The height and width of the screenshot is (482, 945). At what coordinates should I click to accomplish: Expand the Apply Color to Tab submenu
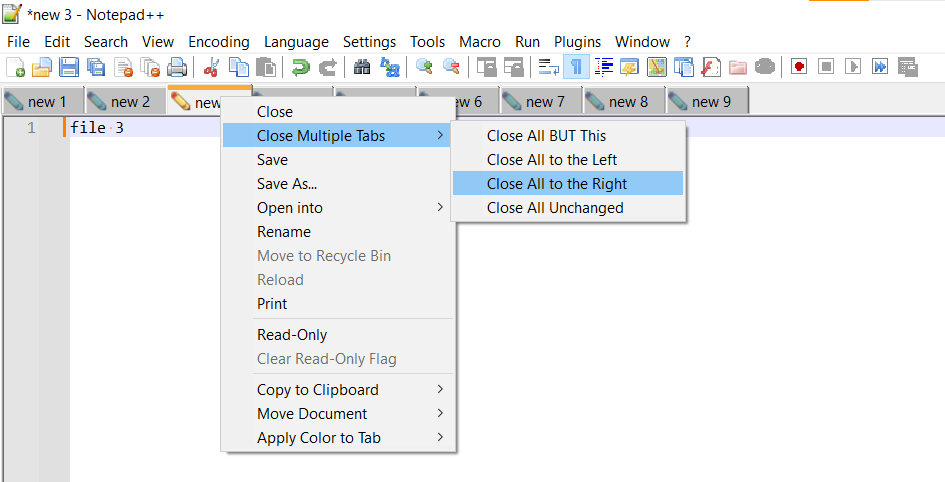(338, 438)
